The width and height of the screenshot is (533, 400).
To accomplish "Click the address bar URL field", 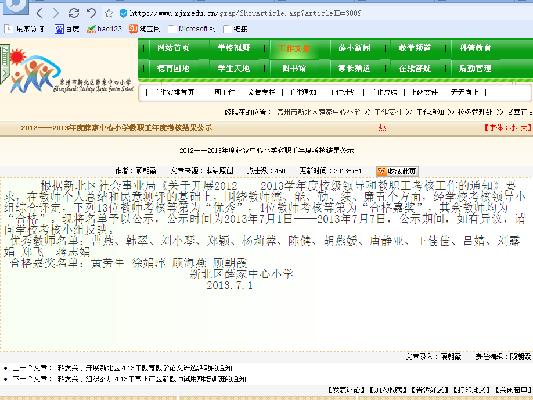I will click(245, 13).
